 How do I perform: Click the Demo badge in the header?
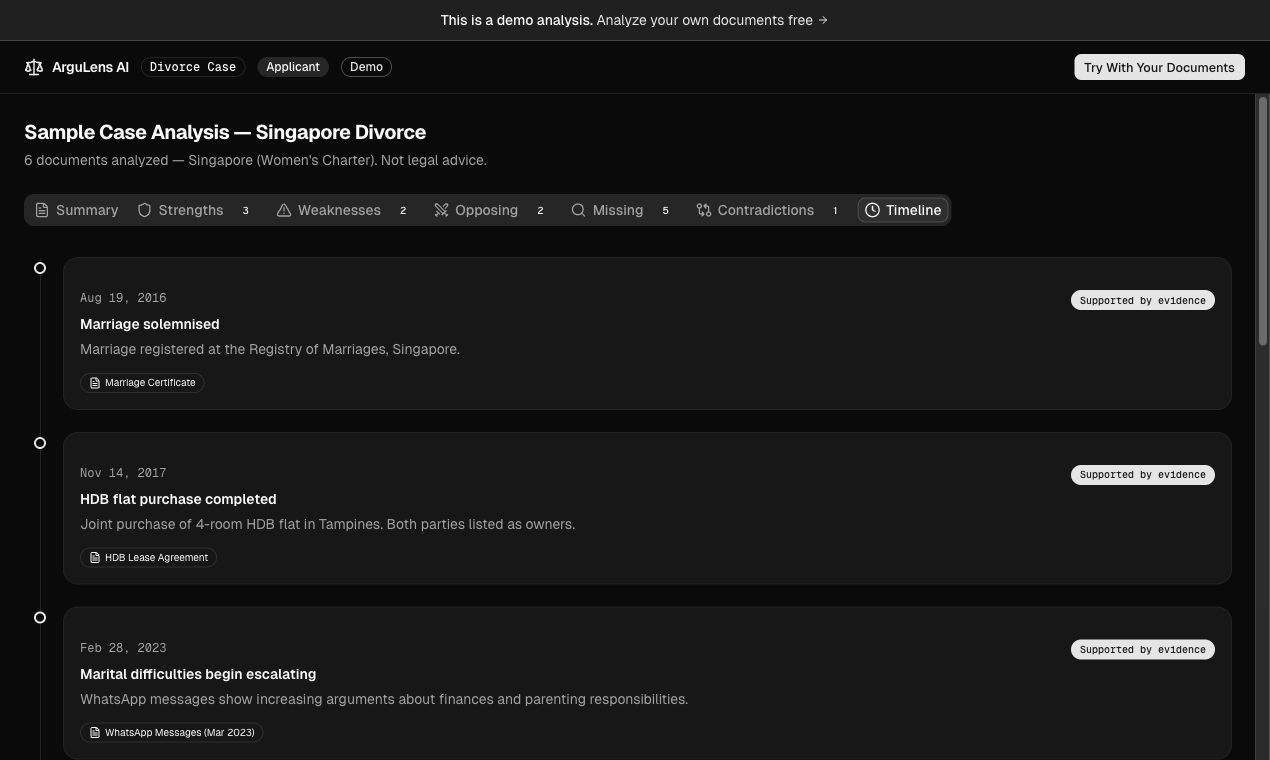click(366, 67)
